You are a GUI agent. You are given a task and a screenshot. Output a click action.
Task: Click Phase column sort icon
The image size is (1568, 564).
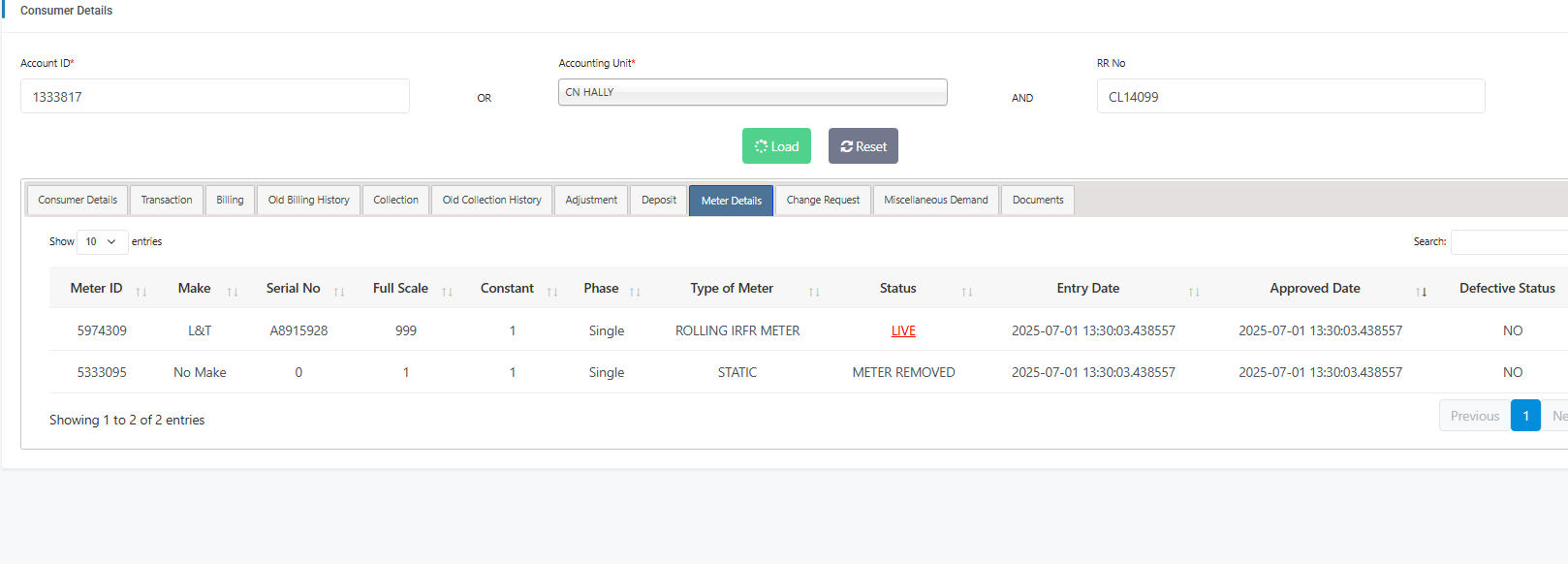(x=635, y=292)
